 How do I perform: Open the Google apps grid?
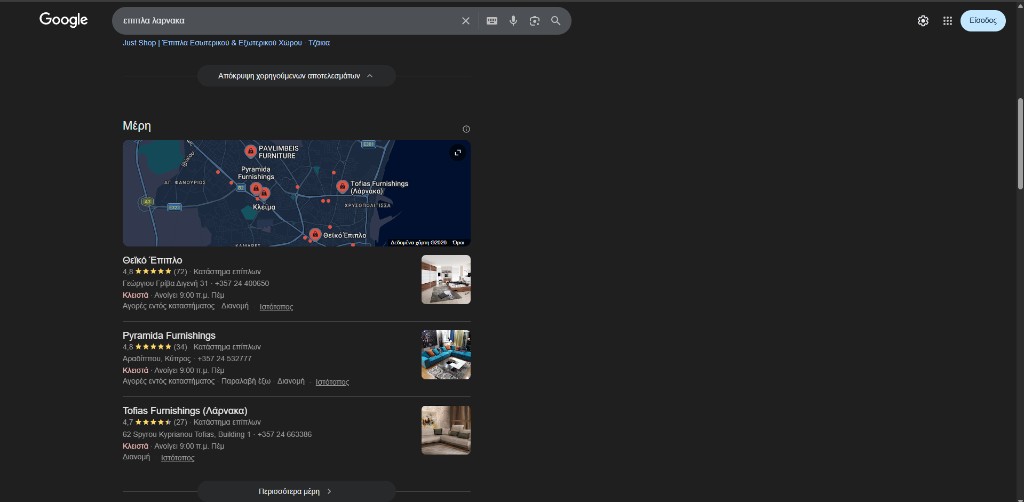click(x=948, y=21)
